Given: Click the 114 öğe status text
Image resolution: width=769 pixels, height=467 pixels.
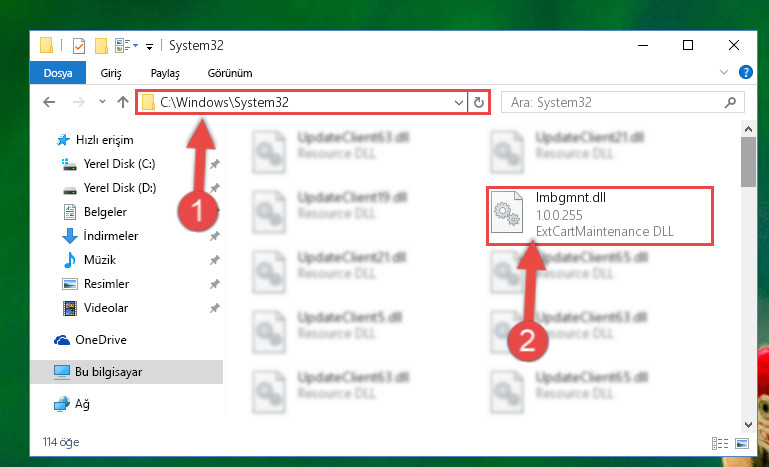Looking at the screenshot, I should [61, 442].
